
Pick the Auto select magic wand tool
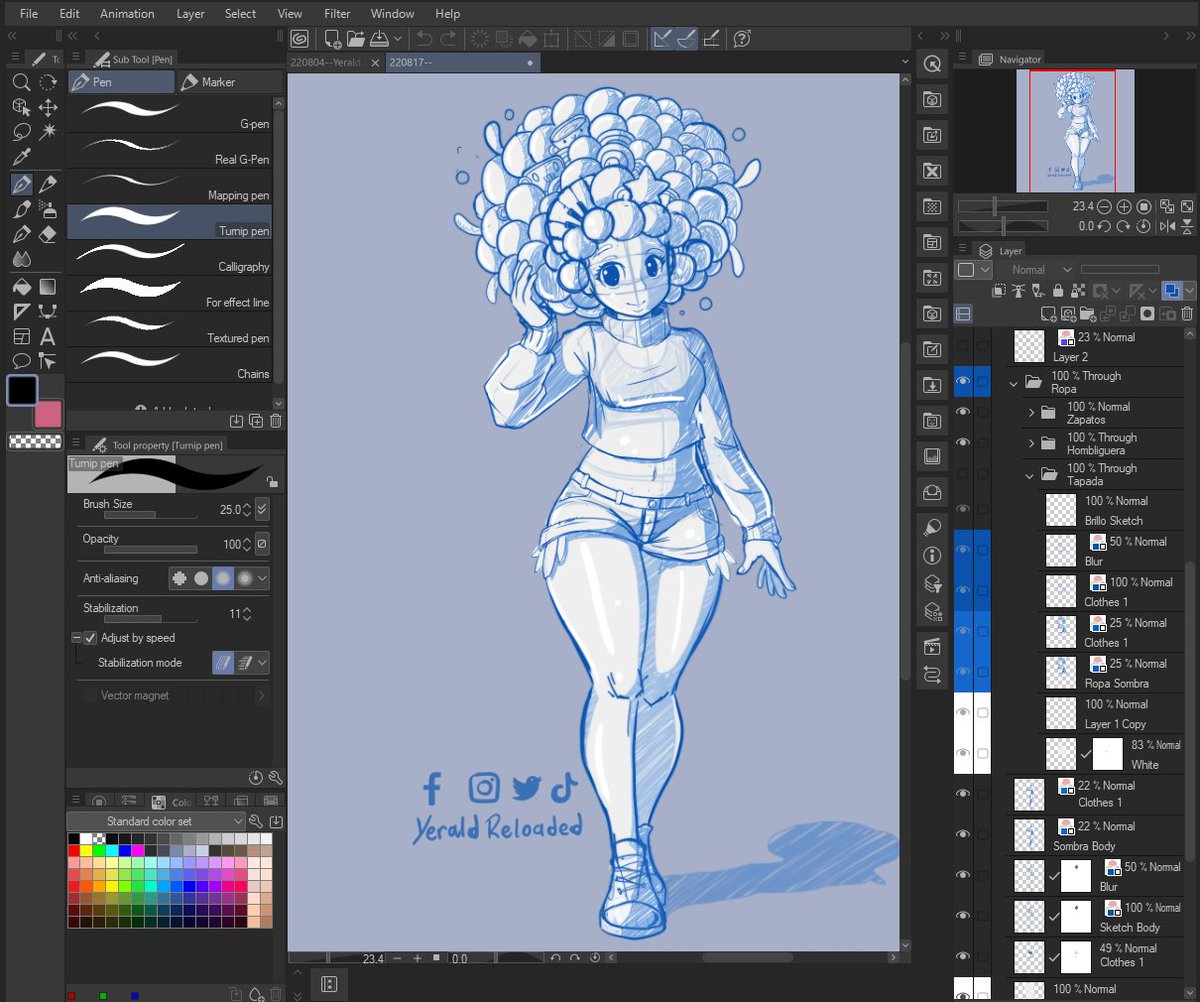pos(47,131)
